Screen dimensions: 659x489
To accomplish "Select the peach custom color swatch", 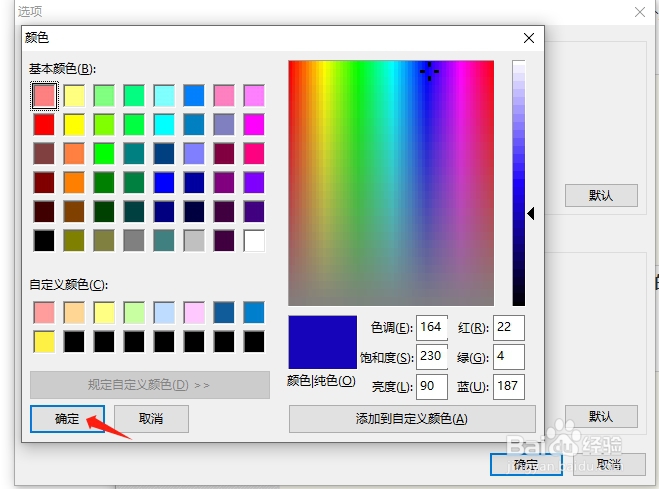I will pos(74,313).
